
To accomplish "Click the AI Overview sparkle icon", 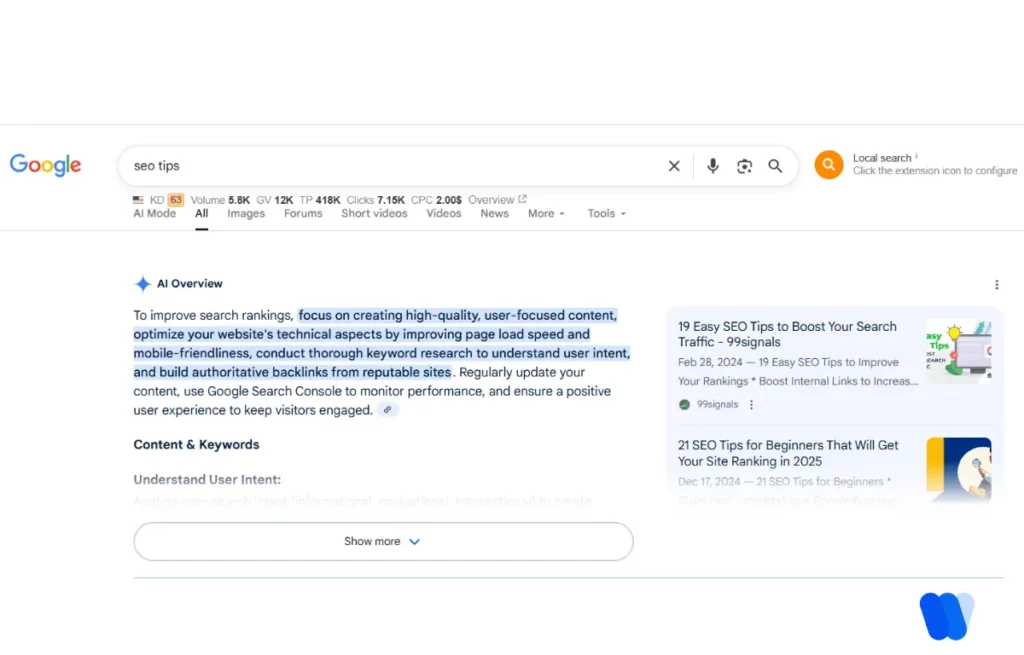I will pos(142,283).
